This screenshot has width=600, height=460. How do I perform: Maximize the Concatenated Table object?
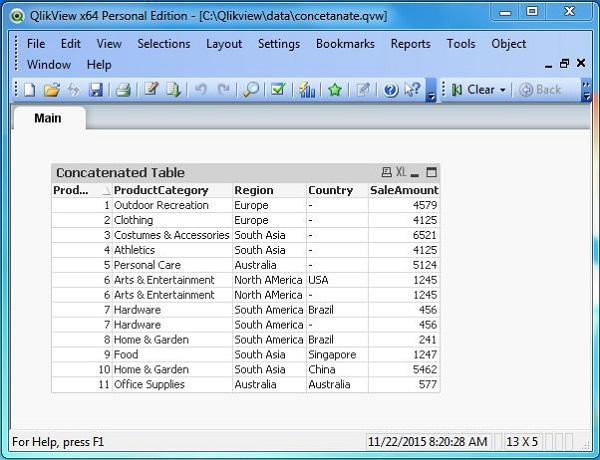point(431,172)
